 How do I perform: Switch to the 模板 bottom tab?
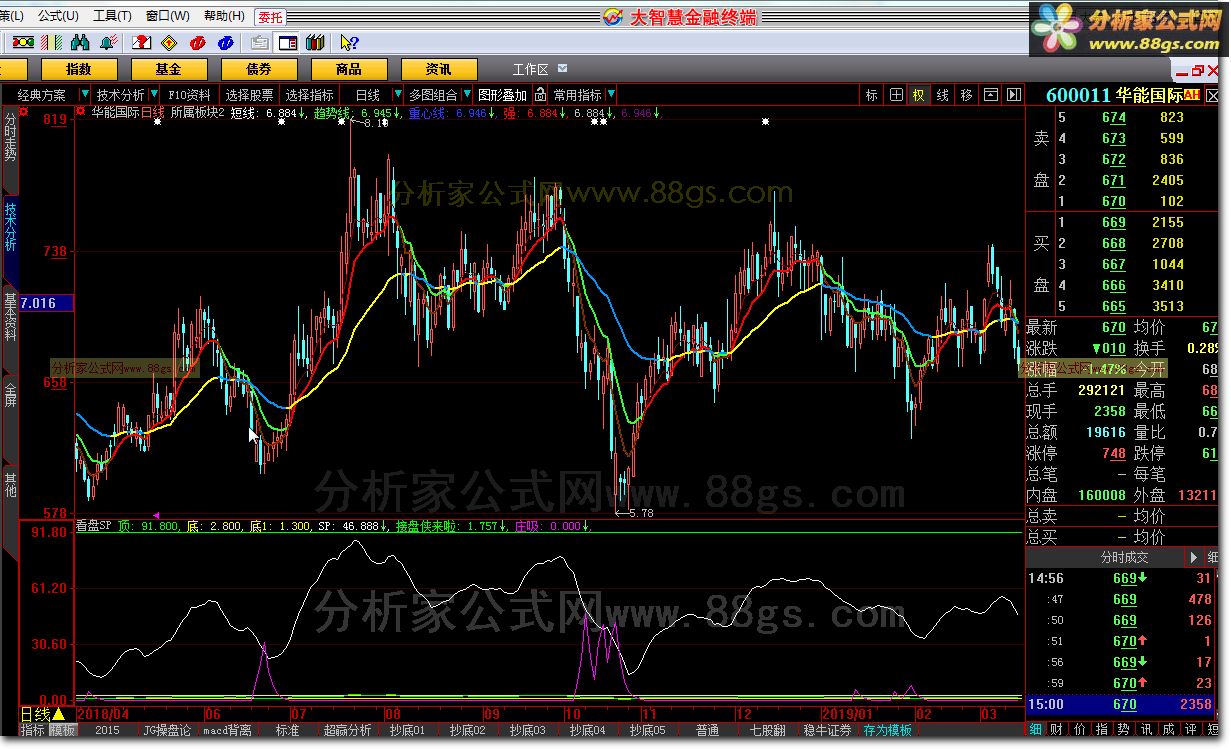[62, 731]
